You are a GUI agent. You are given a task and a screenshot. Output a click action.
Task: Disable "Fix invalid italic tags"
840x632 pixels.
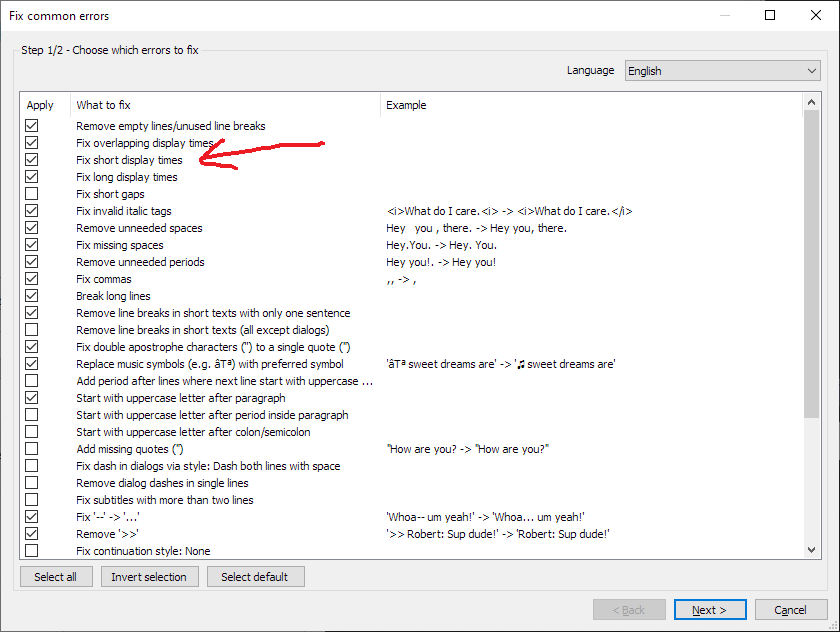click(31, 211)
